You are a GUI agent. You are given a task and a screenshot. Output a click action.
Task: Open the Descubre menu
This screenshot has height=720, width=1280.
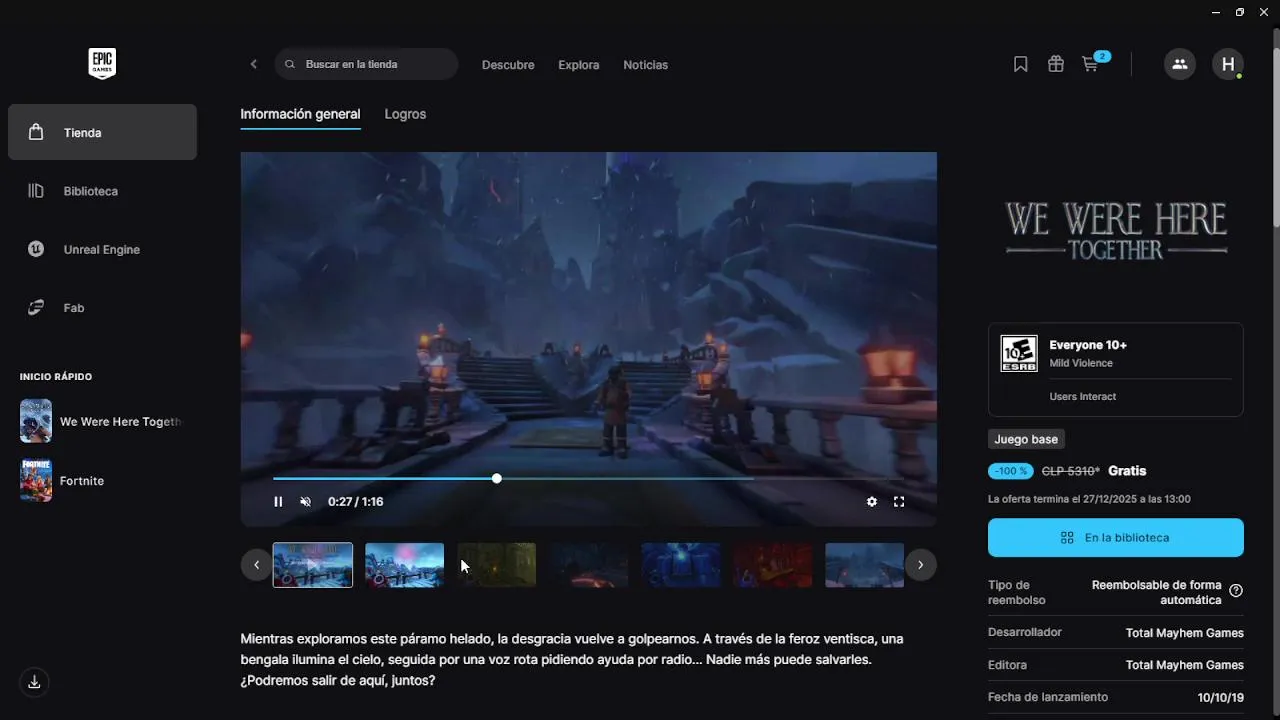508,64
